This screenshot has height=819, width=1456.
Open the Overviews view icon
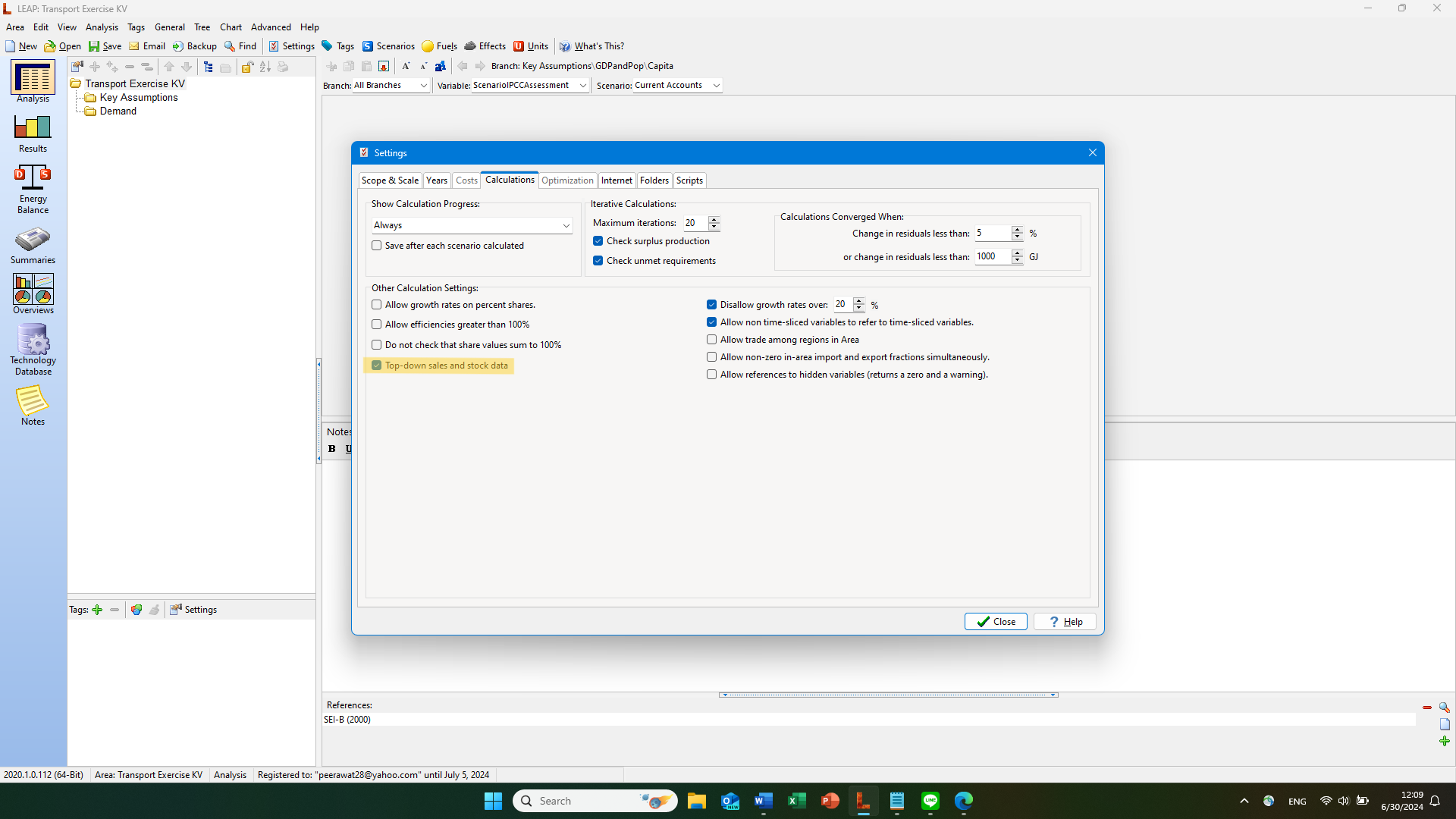pyautogui.click(x=33, y=293)
